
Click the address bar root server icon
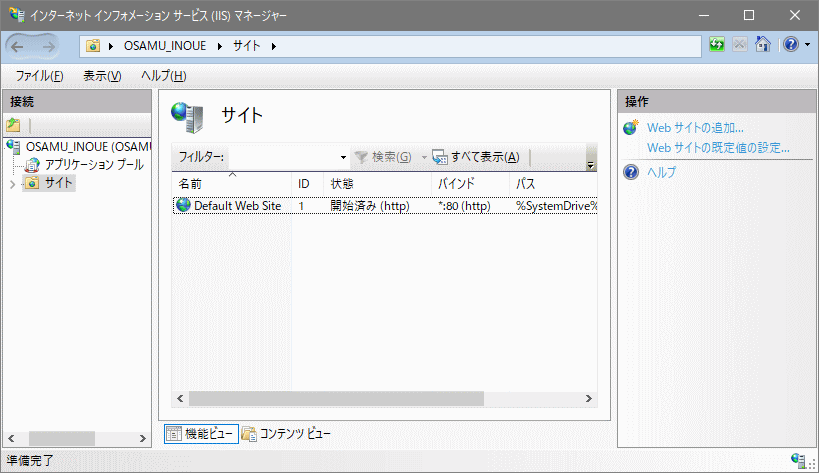(x=93, y=46)
